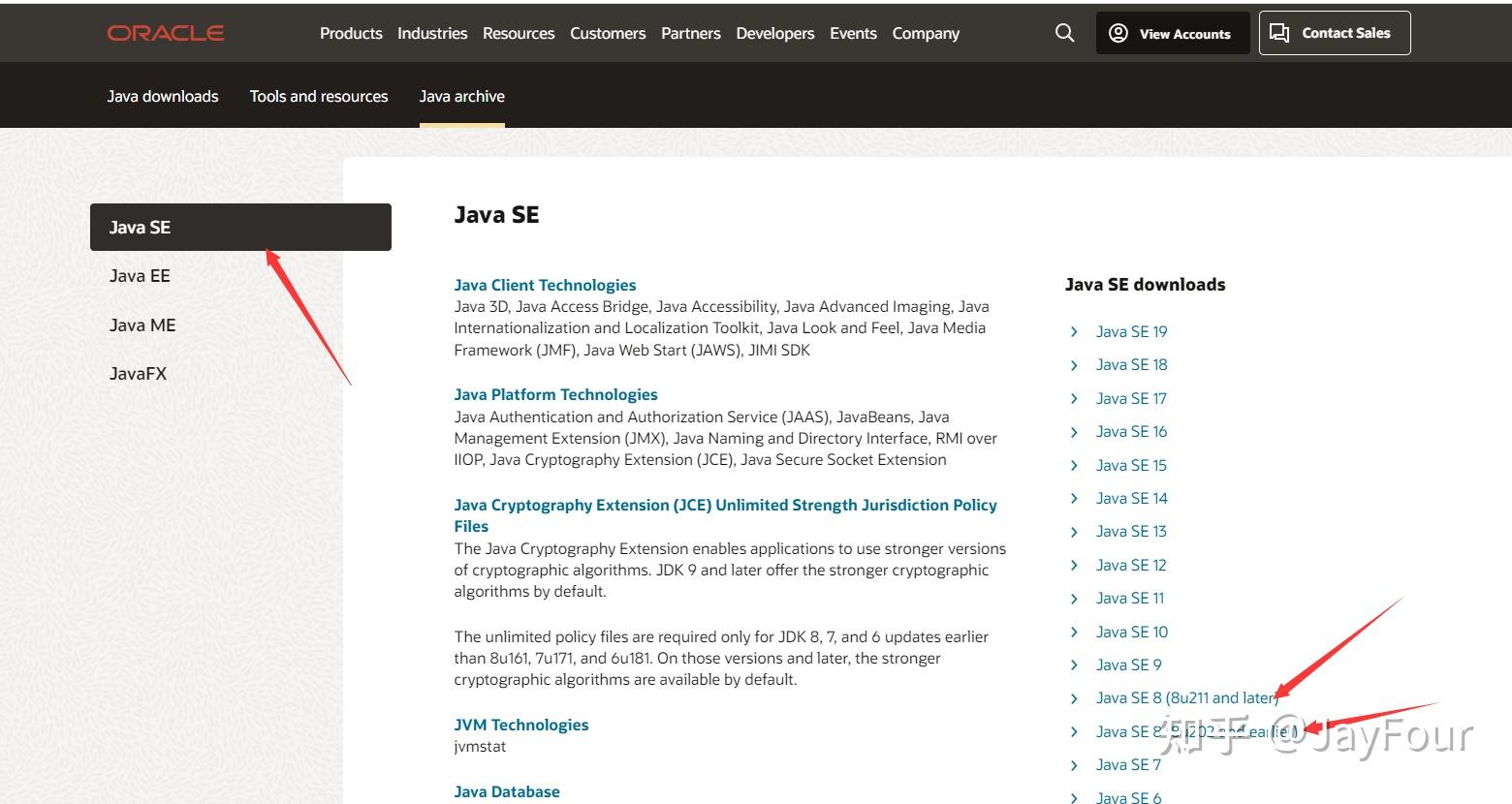
Task: Open the Java SE 7 download link
Action: click(x=1128, y=764)
